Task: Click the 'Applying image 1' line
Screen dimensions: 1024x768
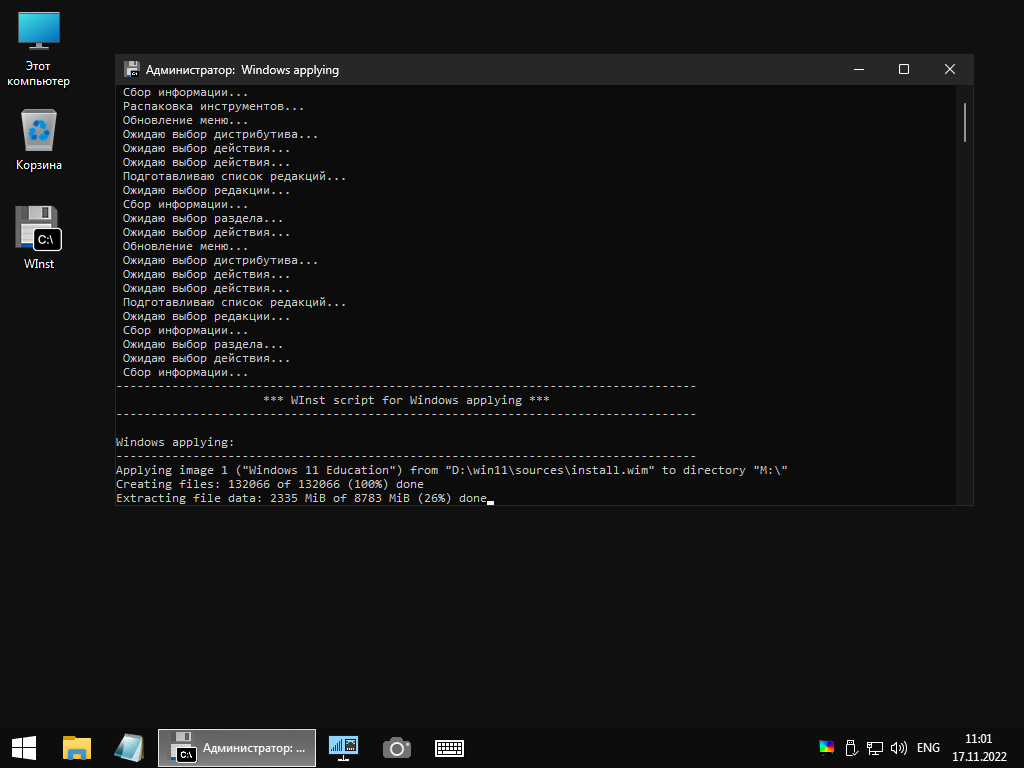Action: pyautogui.click(x=452, y=470)
